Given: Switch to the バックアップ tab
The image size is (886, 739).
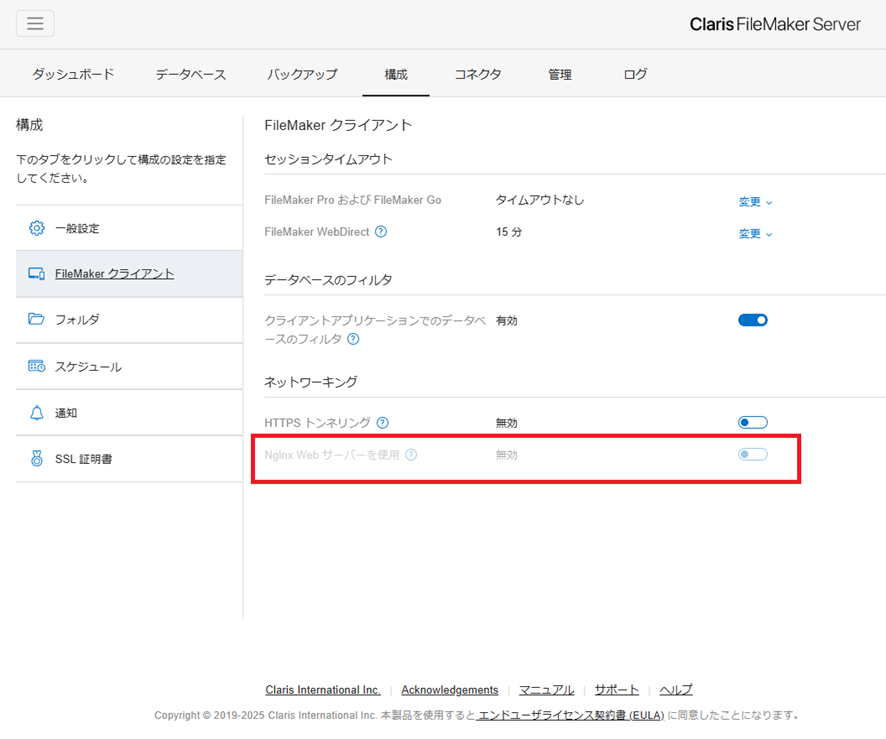Looking at the screenshot, I should (302, 74).
